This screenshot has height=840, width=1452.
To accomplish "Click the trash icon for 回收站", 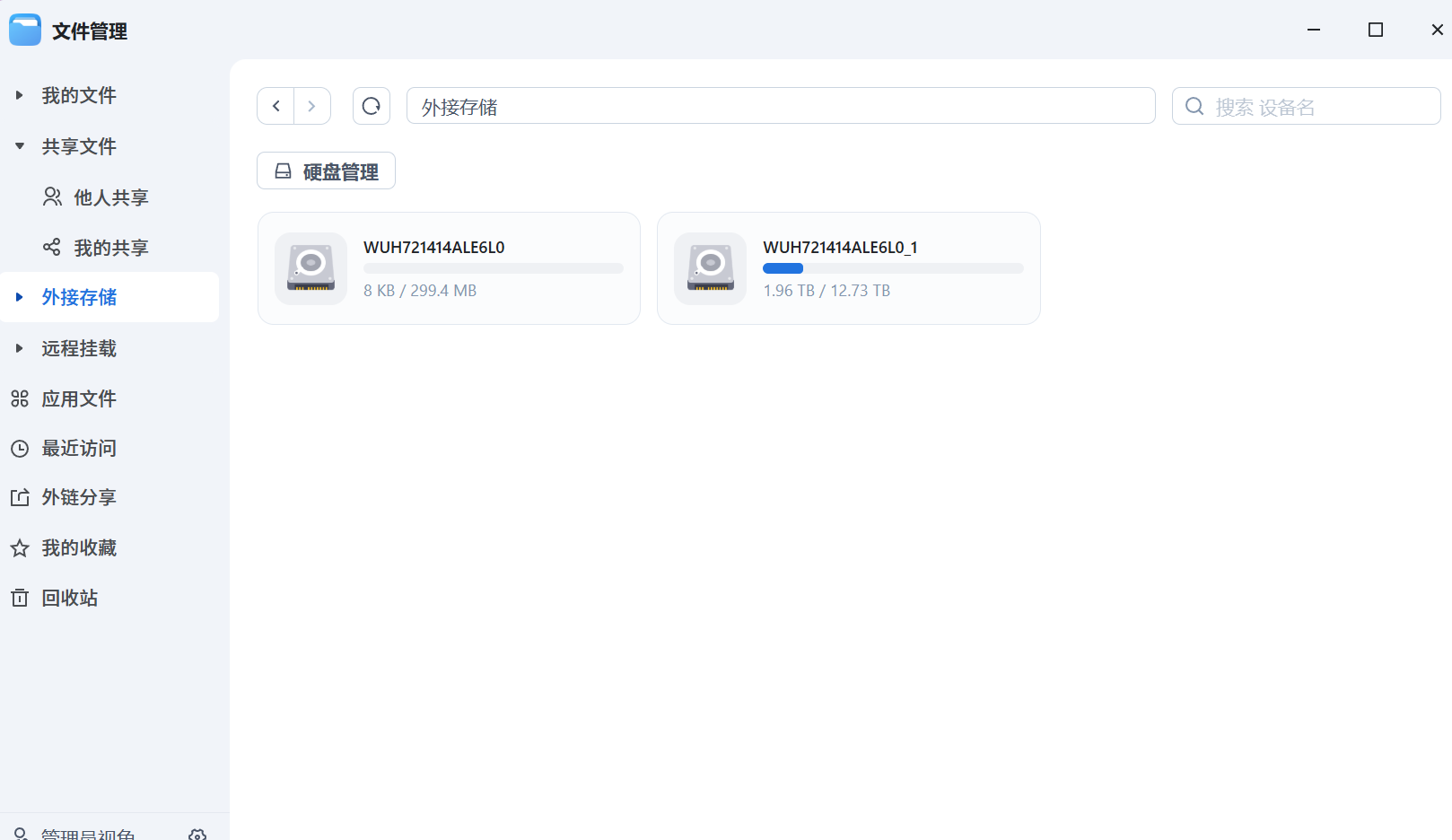I will pyautogui.click(x=20, y=598).
